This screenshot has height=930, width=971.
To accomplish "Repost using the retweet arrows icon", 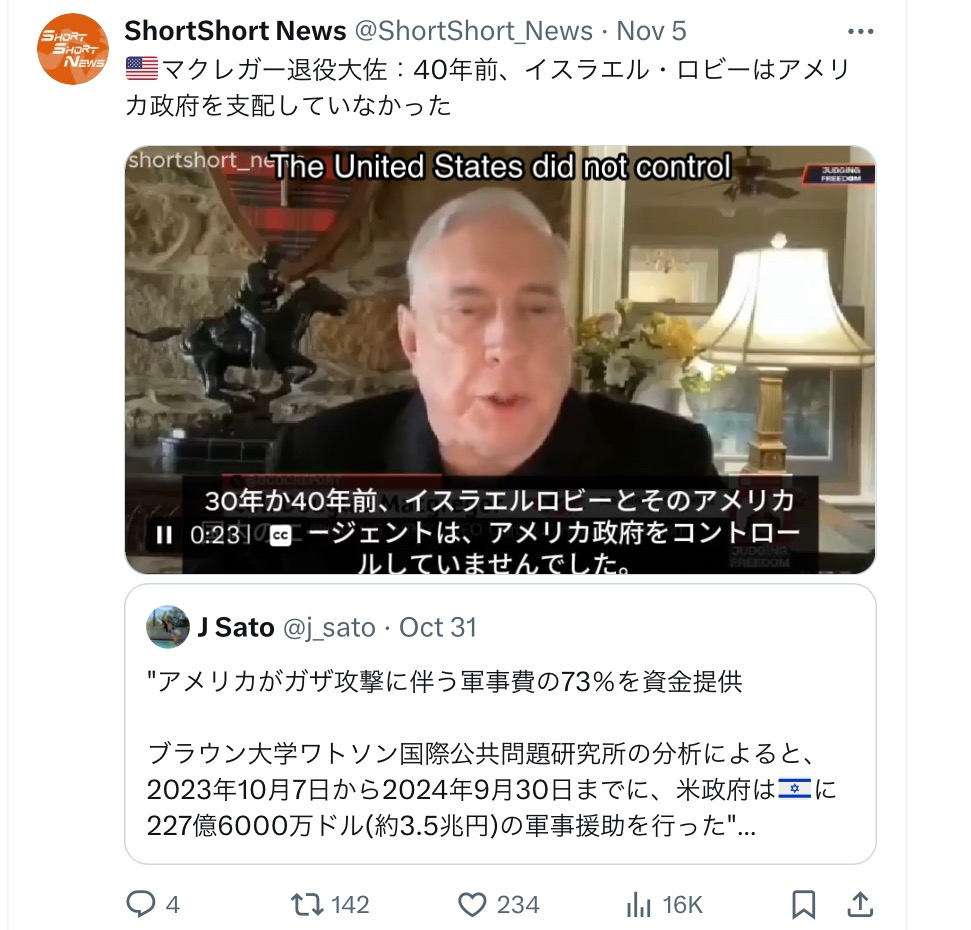I will [307, 905].
